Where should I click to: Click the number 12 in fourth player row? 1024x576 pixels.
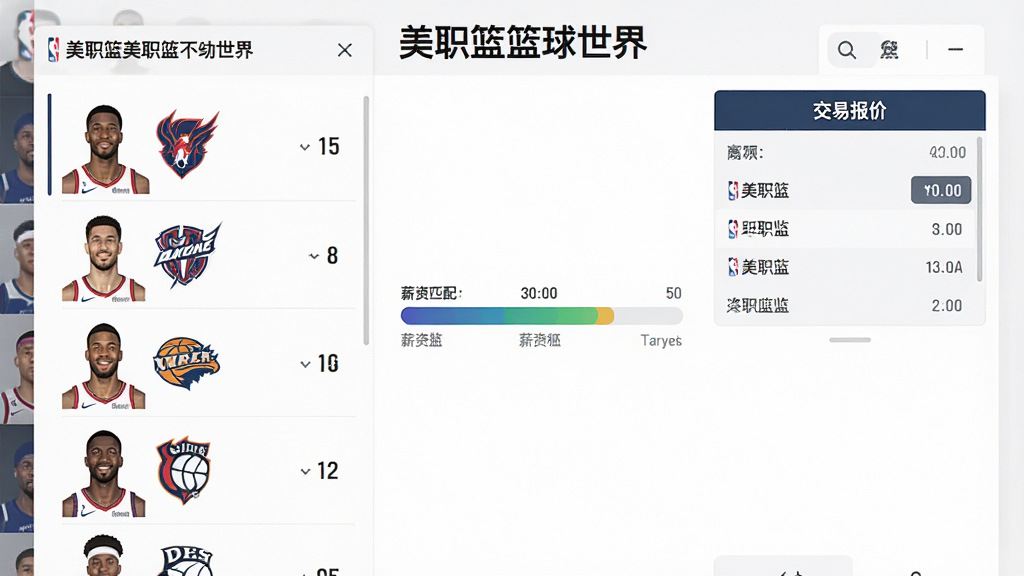[328, 471]
